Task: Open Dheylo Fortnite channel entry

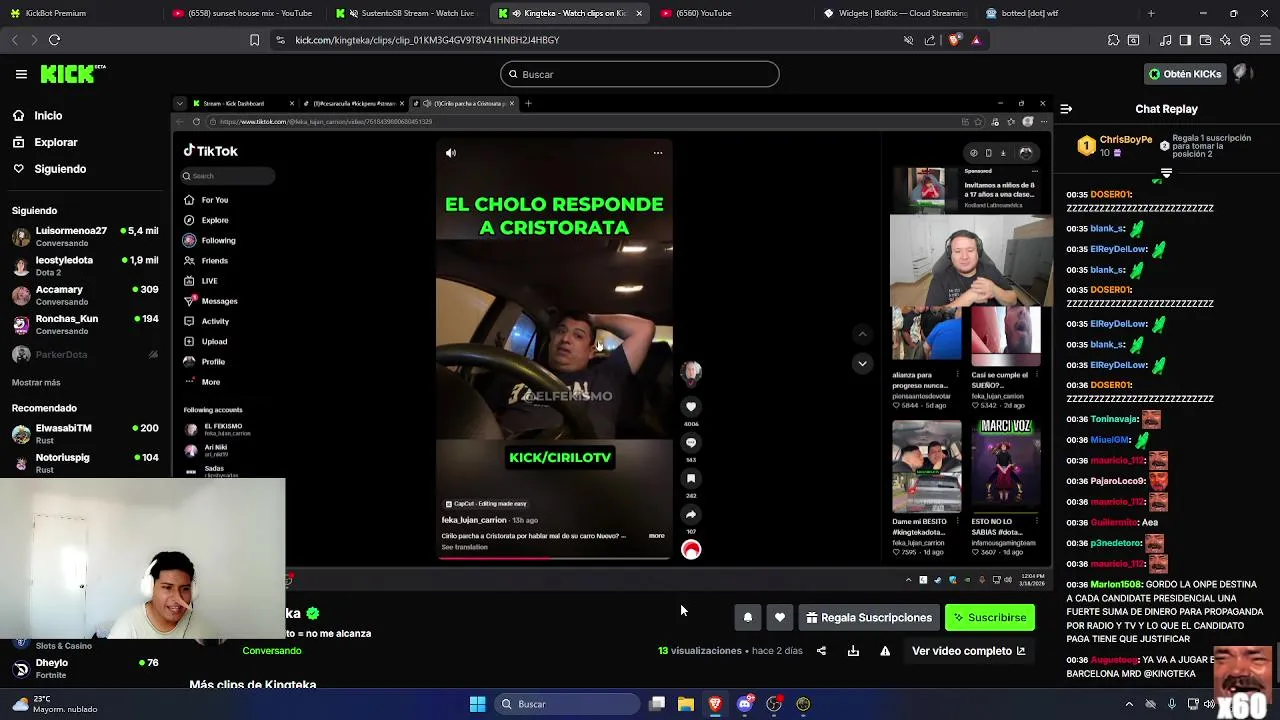Action: tap(85, 668)
